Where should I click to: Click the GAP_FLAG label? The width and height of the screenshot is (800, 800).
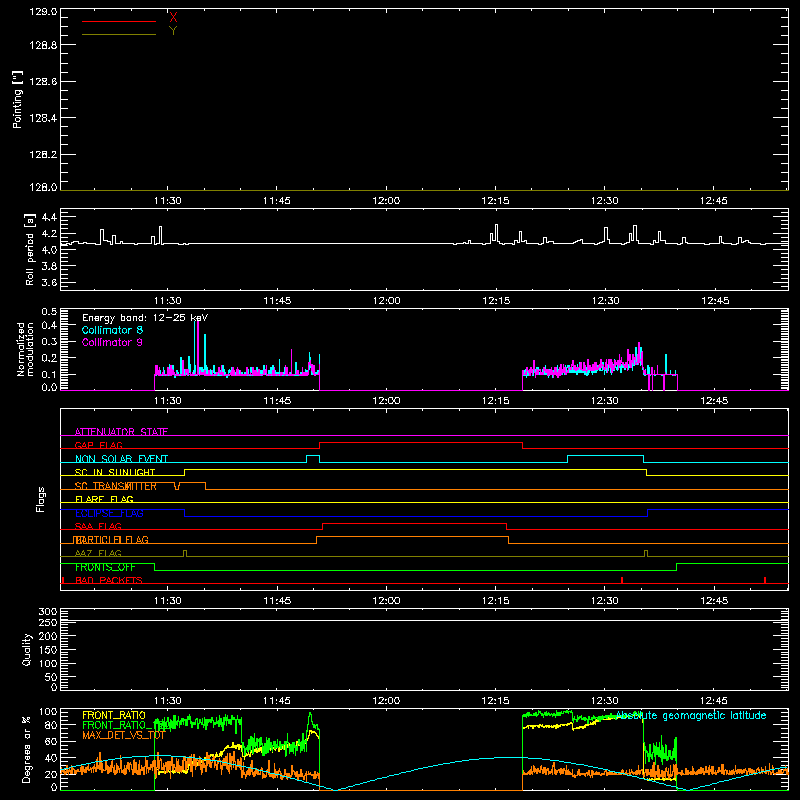(x=98, y=445)
